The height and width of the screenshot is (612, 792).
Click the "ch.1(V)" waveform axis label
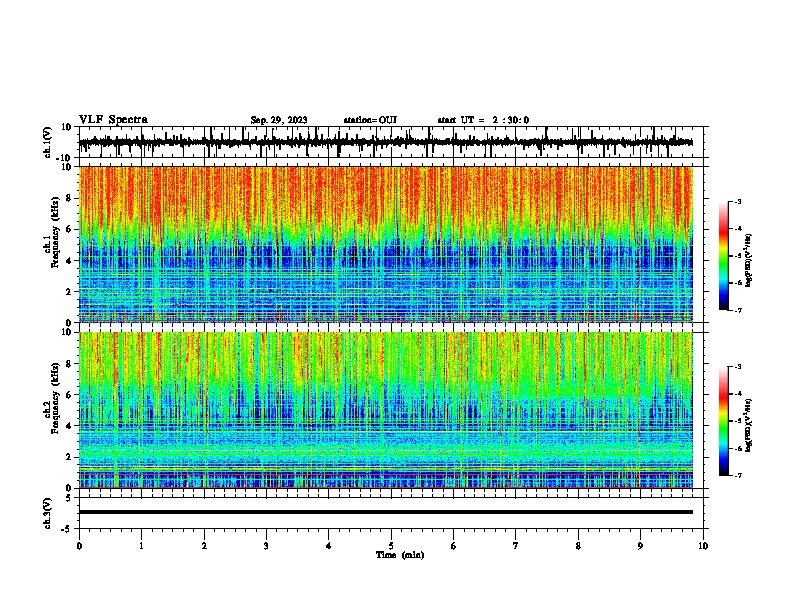48,142
